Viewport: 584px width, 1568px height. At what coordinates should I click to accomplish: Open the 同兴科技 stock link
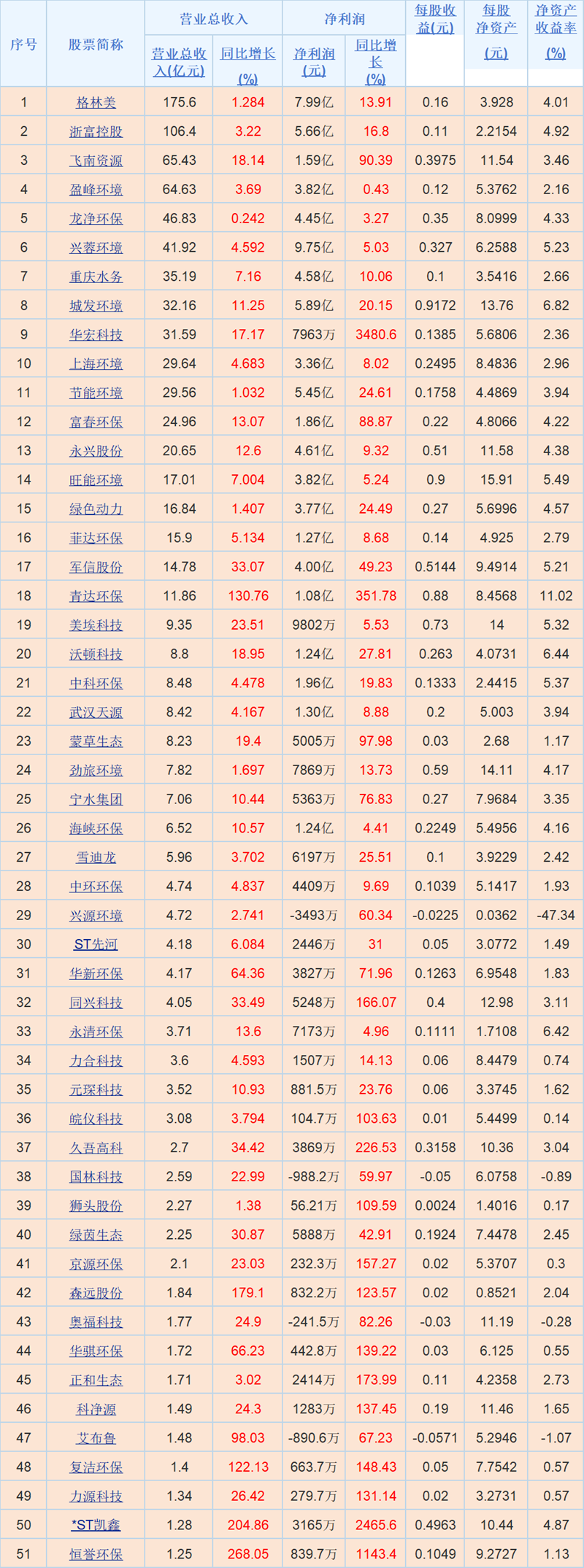pos(96,1003)
